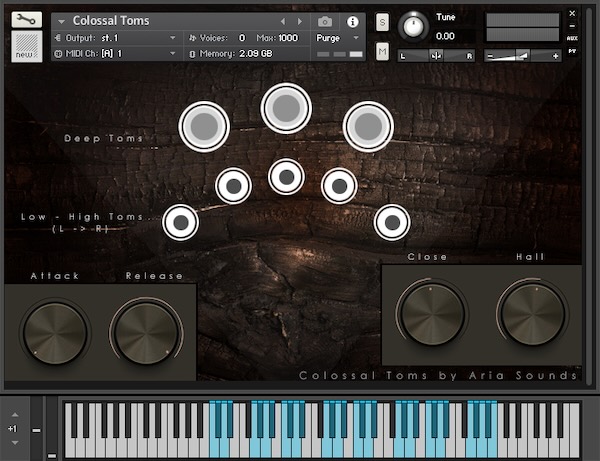Viewport: 600px width, 461px height.
Task: Collapse the Colossal Toms instrument header arrow
Action: tap(61, 21)
